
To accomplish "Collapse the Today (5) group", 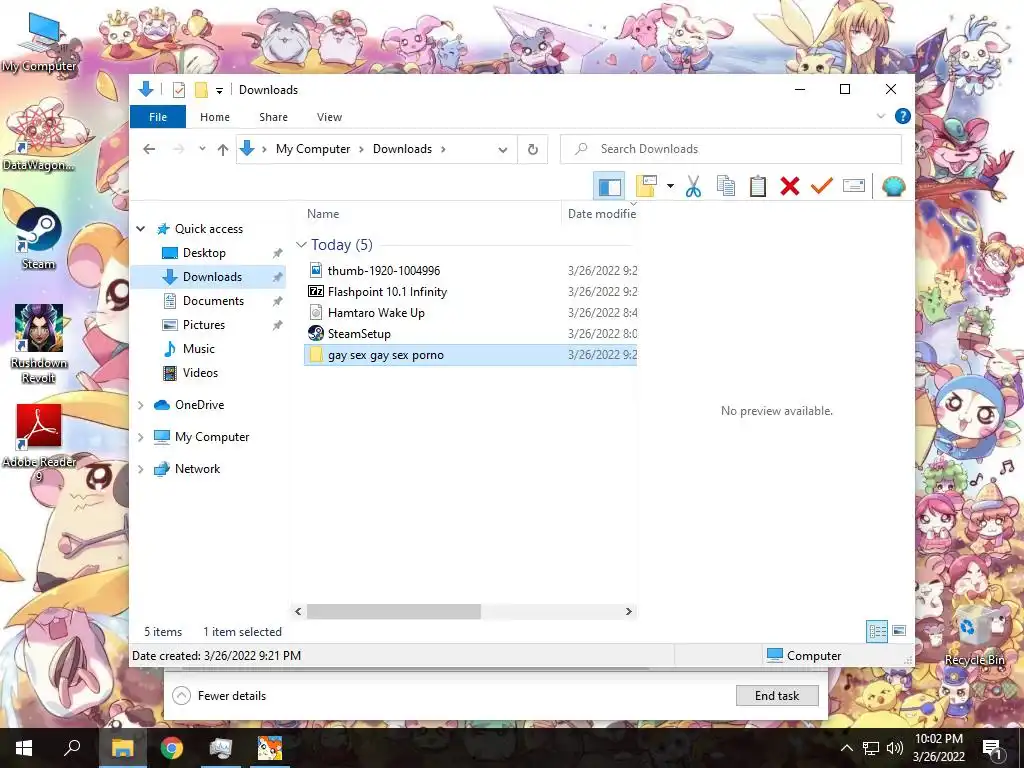I will [301, 245].
